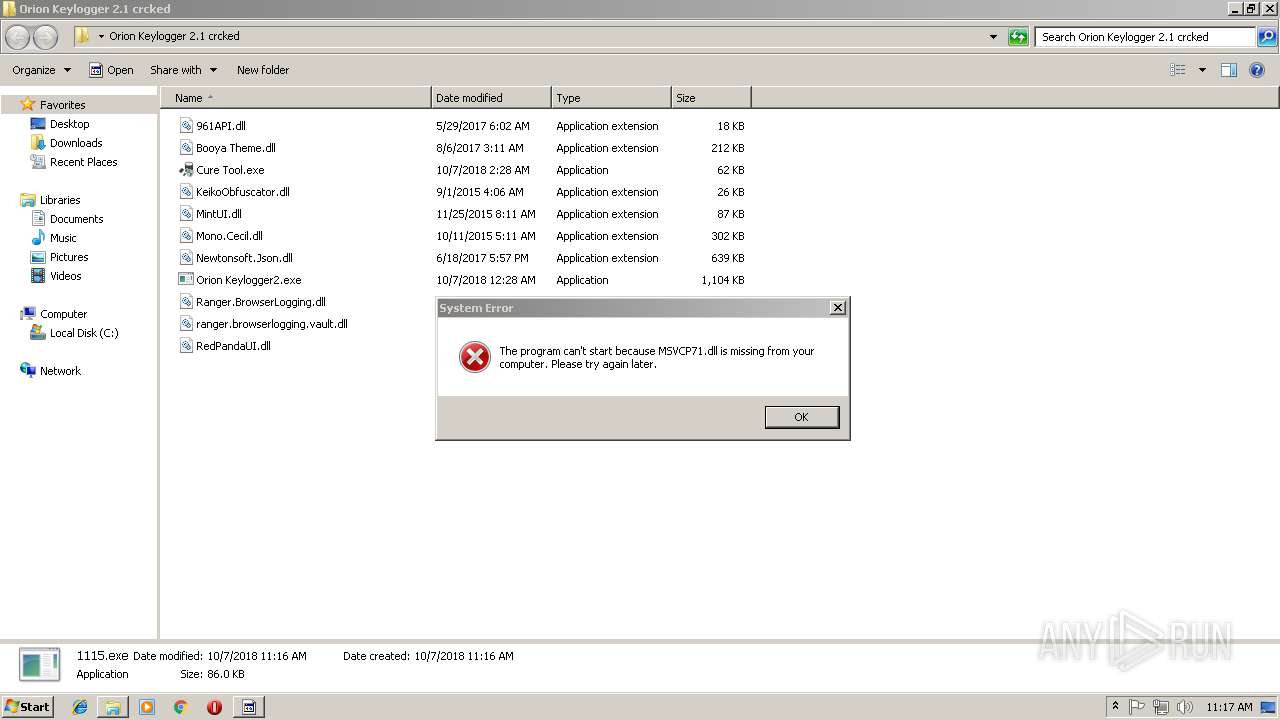Click the Search Orion Keylogger input field
1280x720 pixels.
[x=1145, y=37]
